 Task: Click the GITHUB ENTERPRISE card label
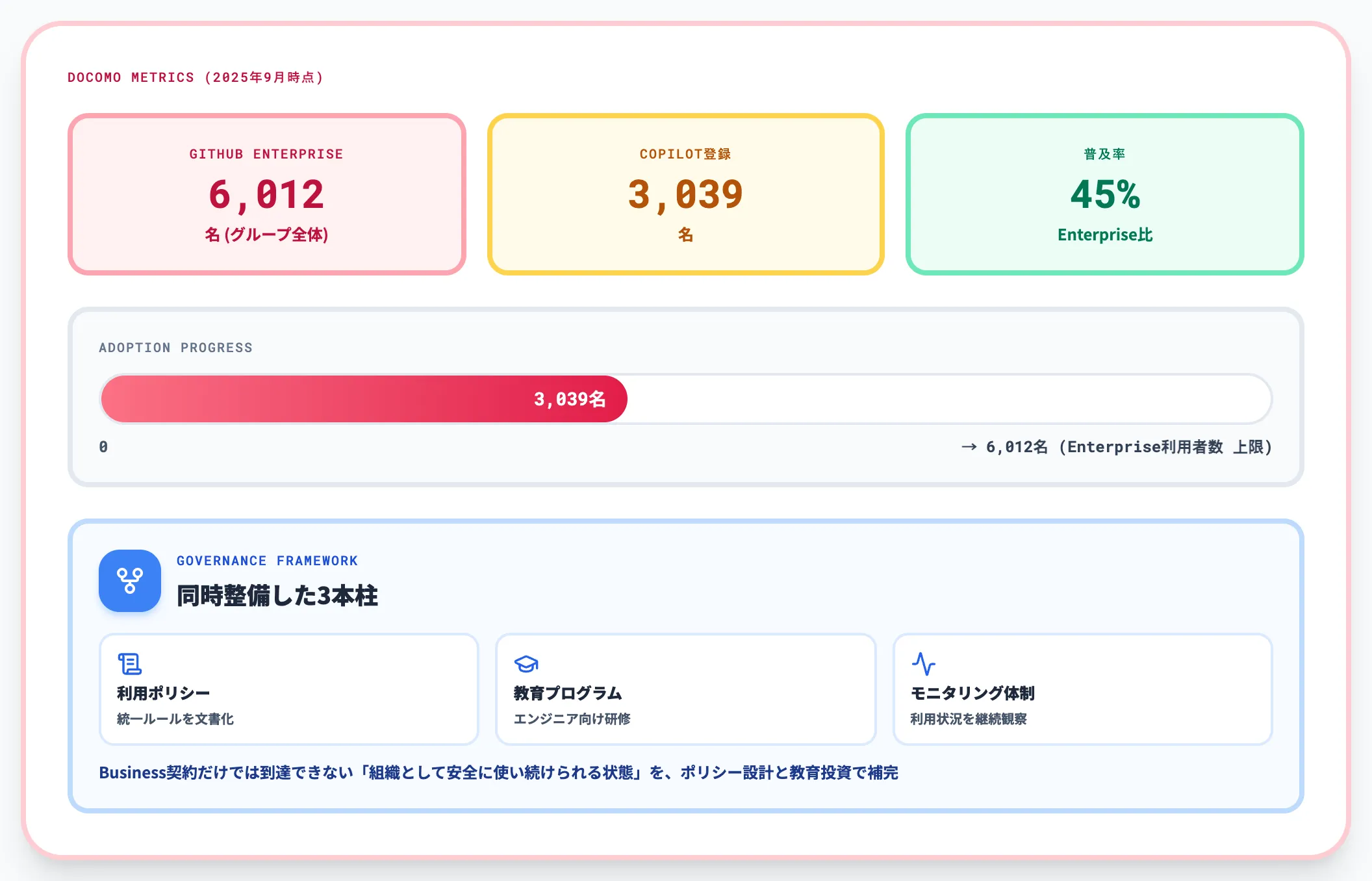tap(266, 154)
